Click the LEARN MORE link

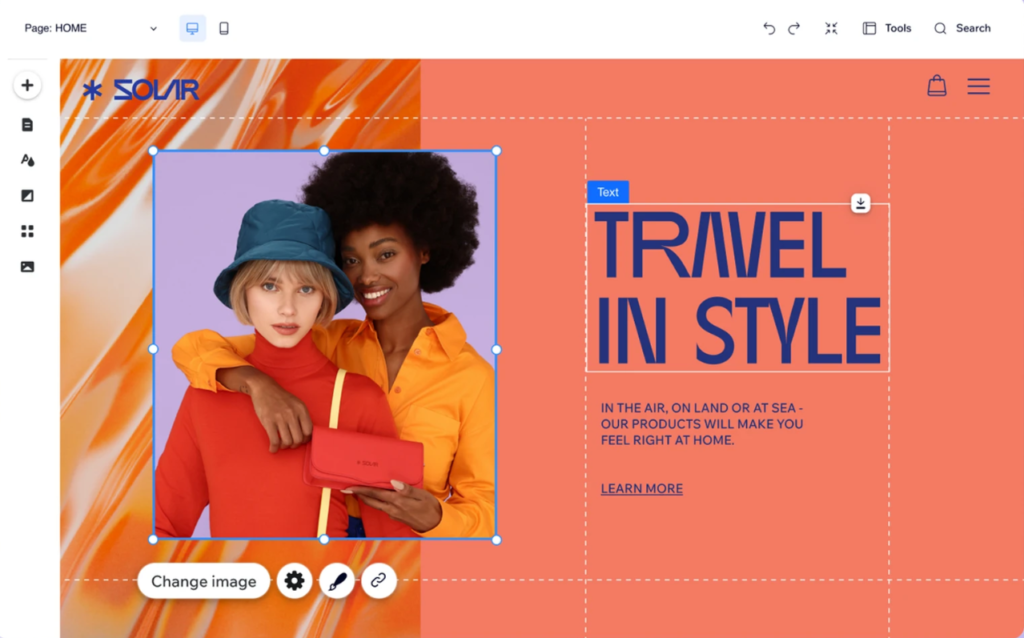coord(642,489)
